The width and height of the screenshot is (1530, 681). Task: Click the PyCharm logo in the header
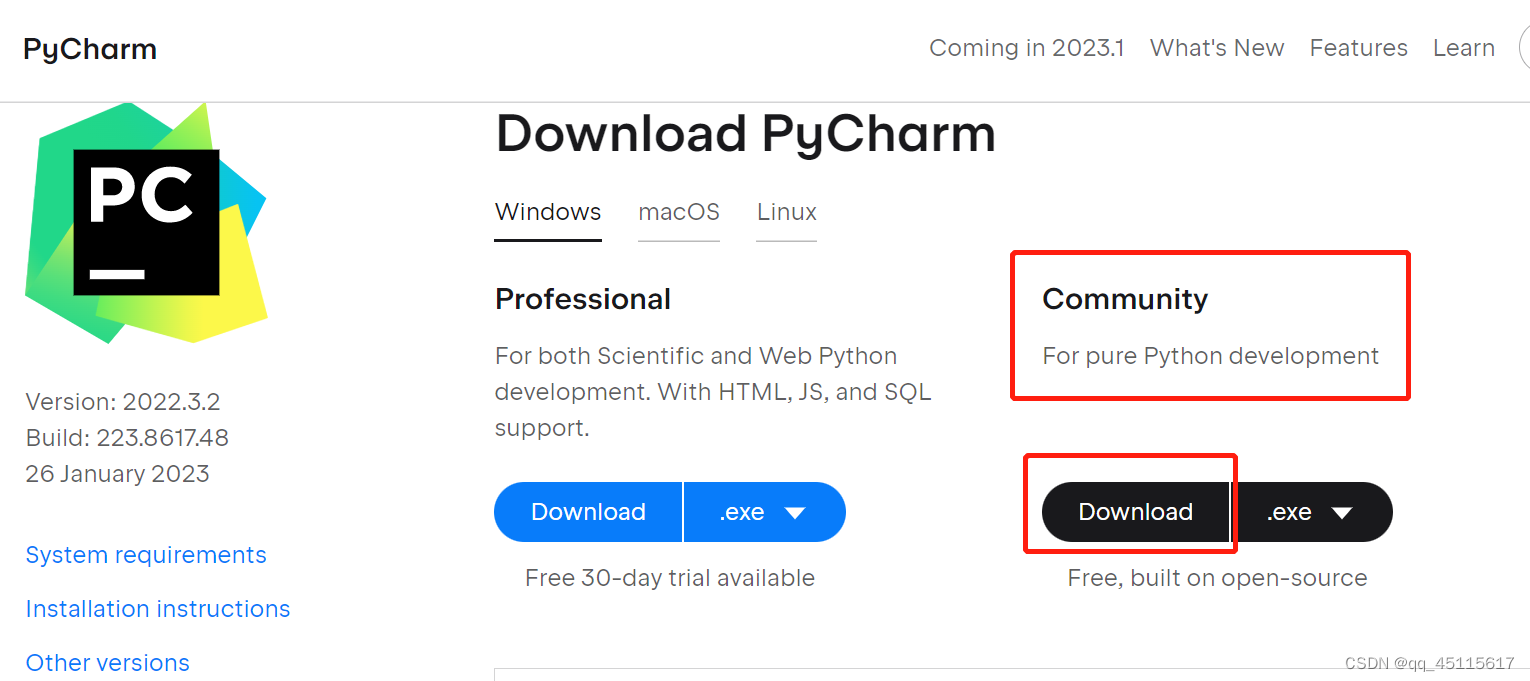click(x=89, y=48)
